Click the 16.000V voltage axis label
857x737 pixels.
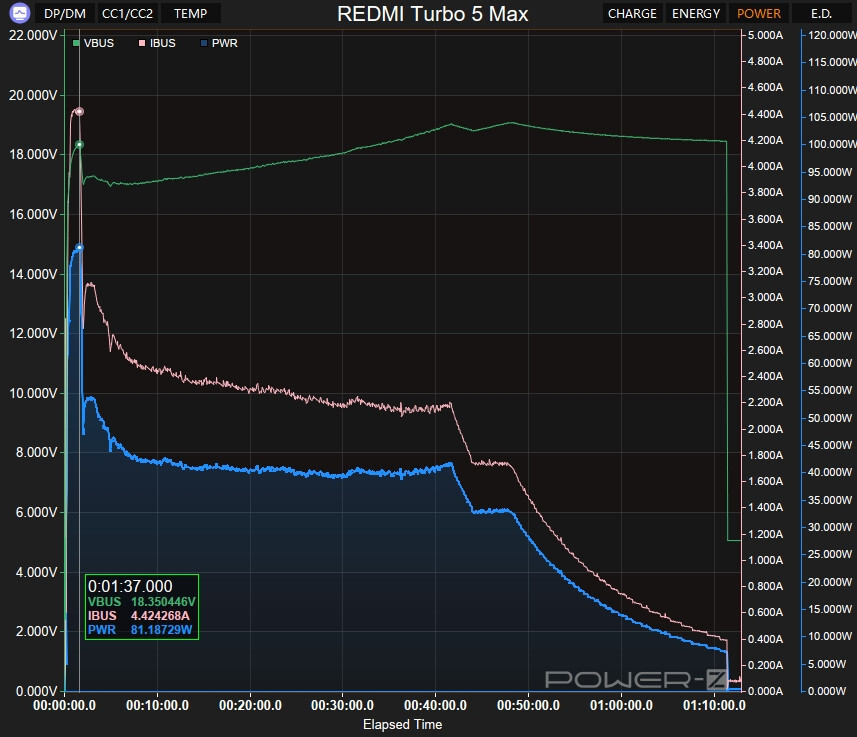[x=33, y=214]
